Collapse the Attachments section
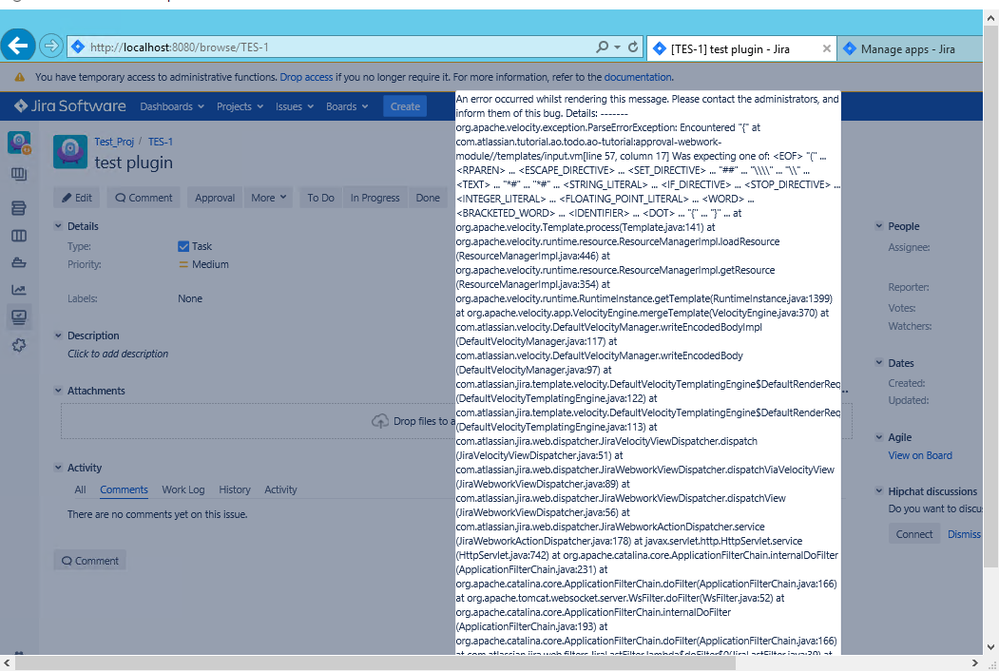This screenshot has width=999, height=671. click(58, 391)
